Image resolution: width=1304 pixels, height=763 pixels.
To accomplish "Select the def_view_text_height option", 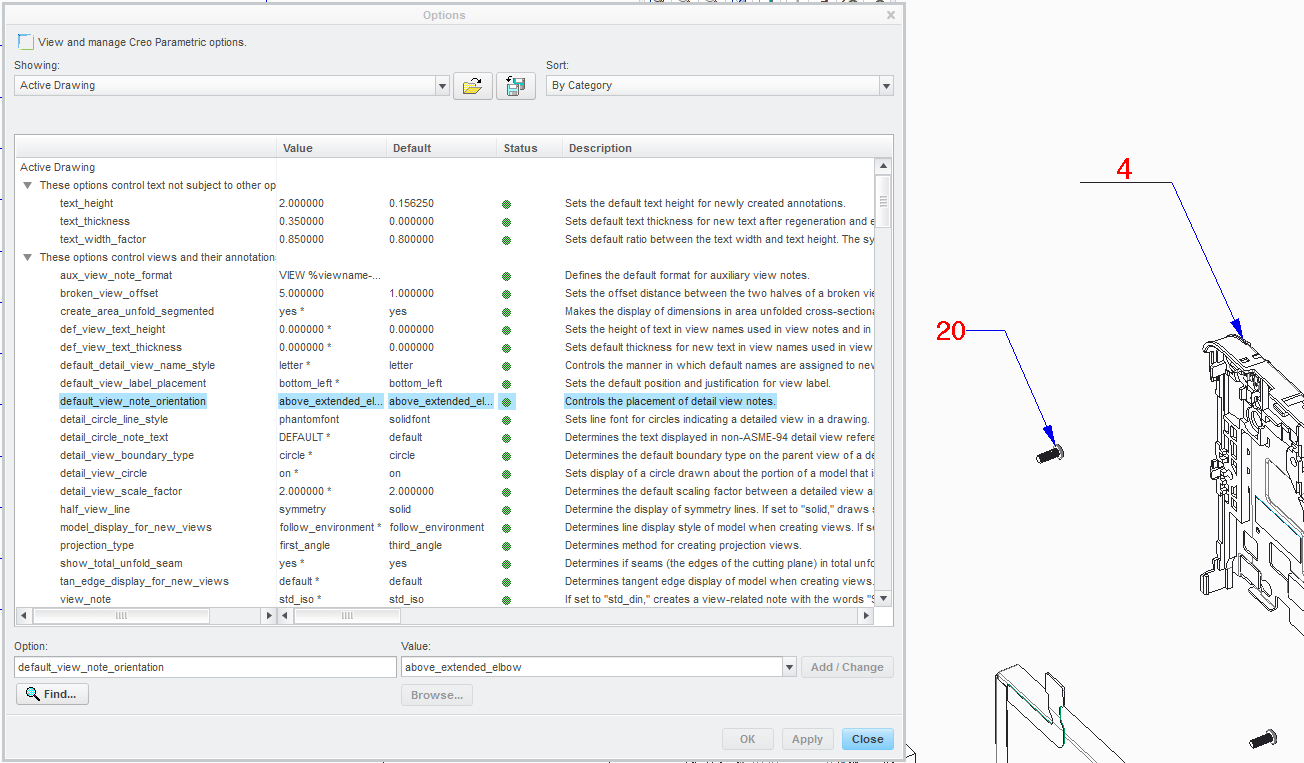I will click(113, 330).
